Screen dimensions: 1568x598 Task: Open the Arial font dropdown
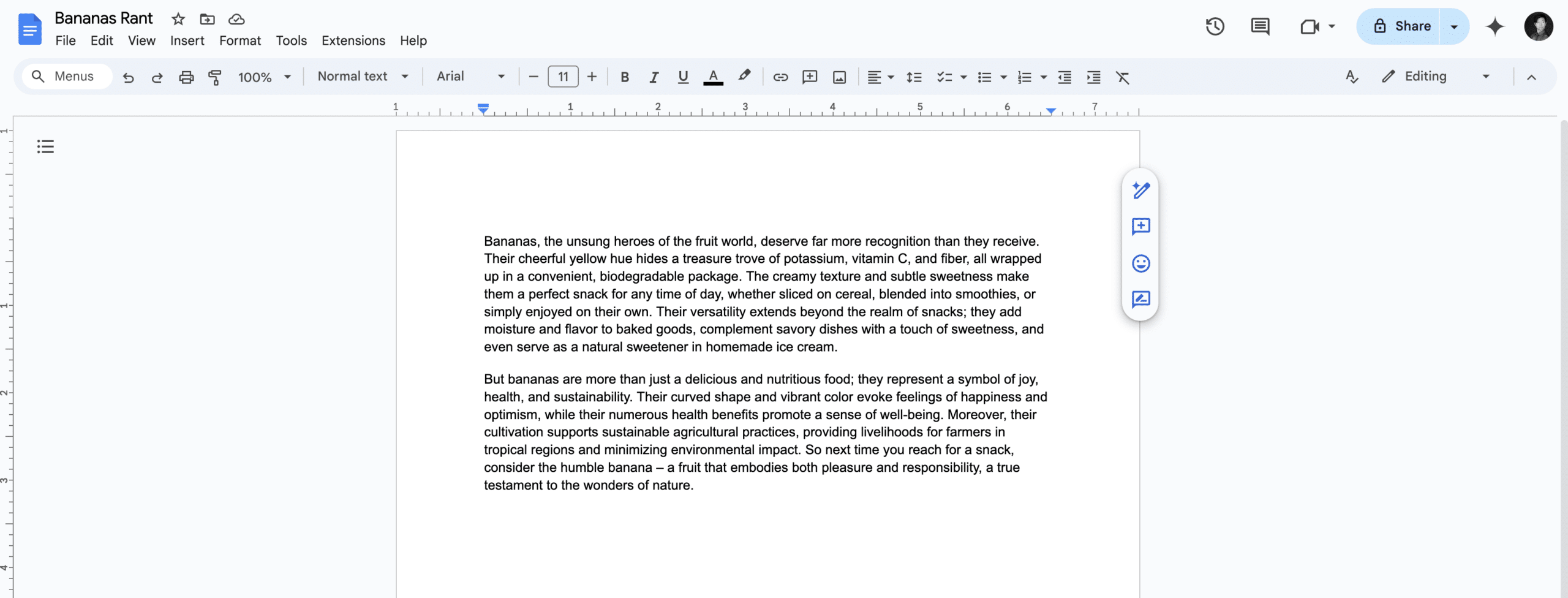470,77
